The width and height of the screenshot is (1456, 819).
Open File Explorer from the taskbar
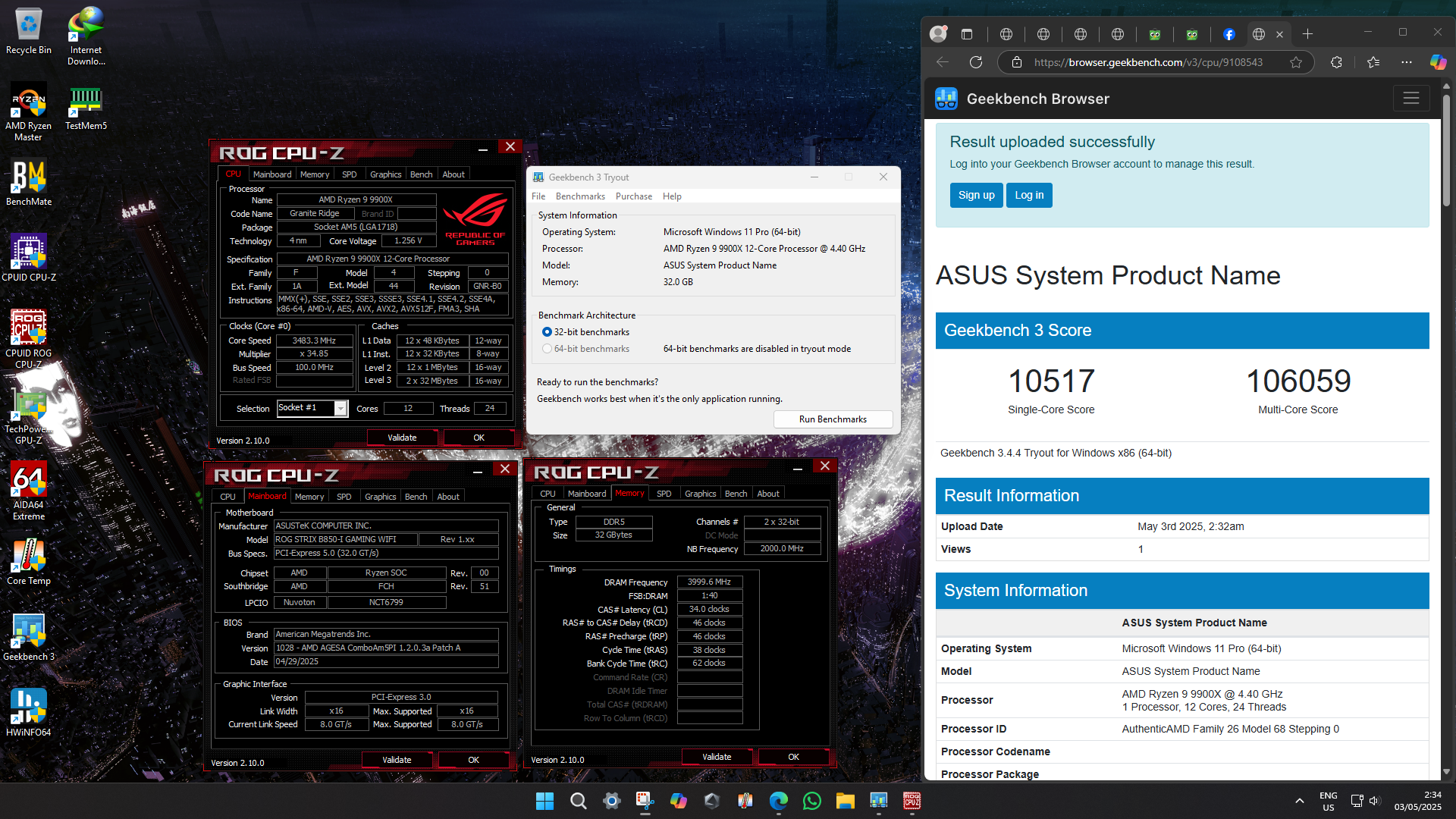pyautogui.click(x=846, y=801)
